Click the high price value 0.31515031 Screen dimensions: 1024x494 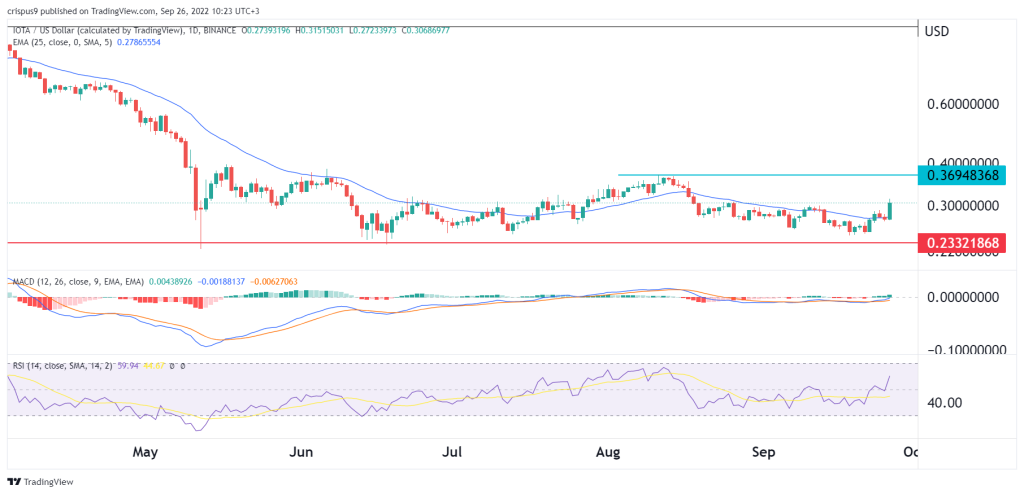322,31
